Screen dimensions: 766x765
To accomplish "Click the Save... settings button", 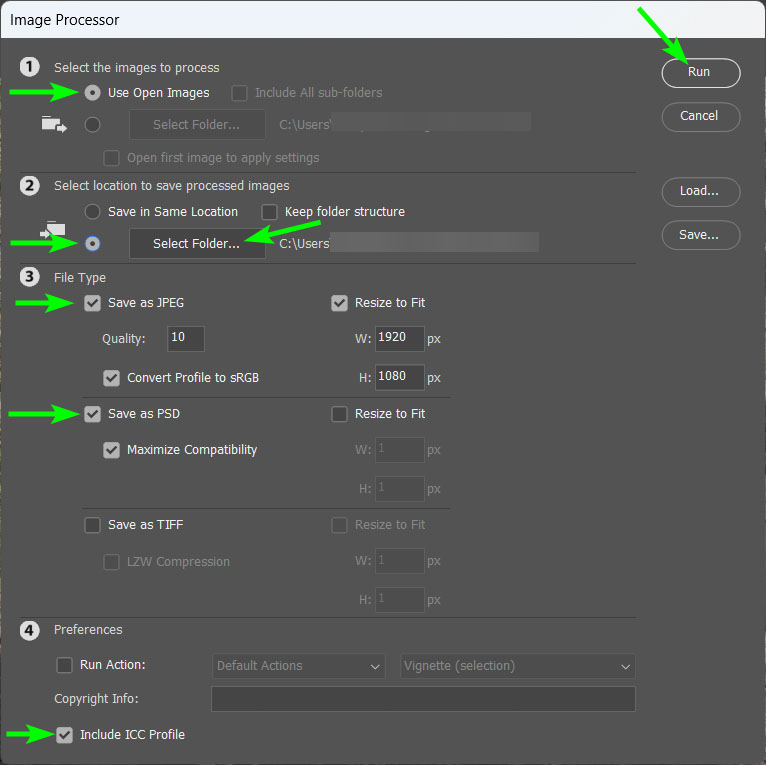I will 701,235.
